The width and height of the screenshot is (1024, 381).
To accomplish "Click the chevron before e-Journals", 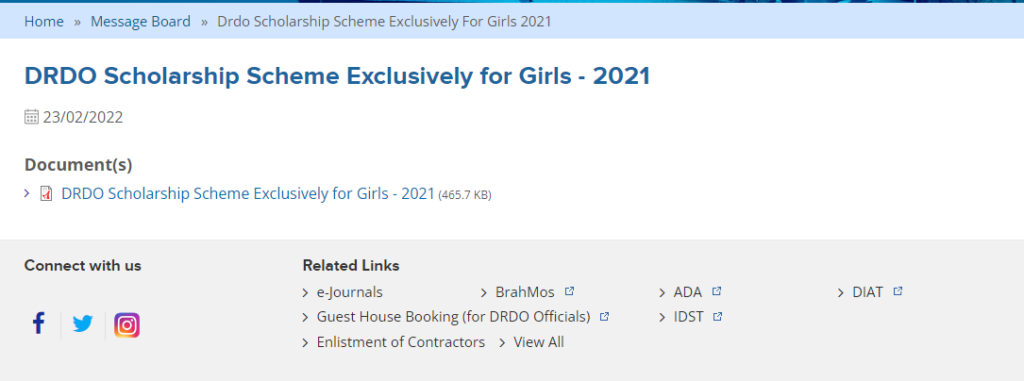I will click(x=306, y=293).
